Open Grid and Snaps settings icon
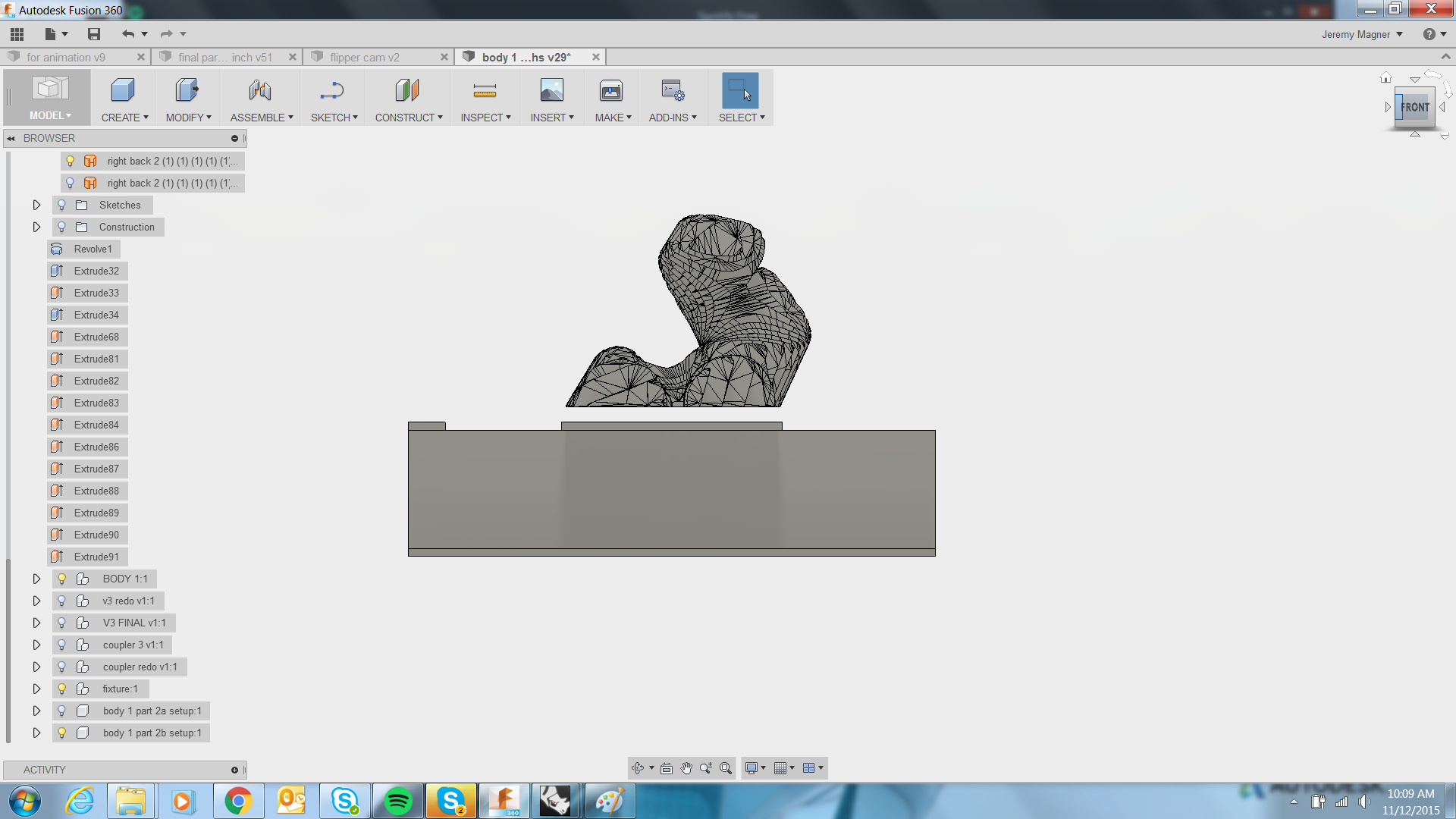Viewport: 1456px width, 819px height. pyautogui.click(x=780, y=768)
